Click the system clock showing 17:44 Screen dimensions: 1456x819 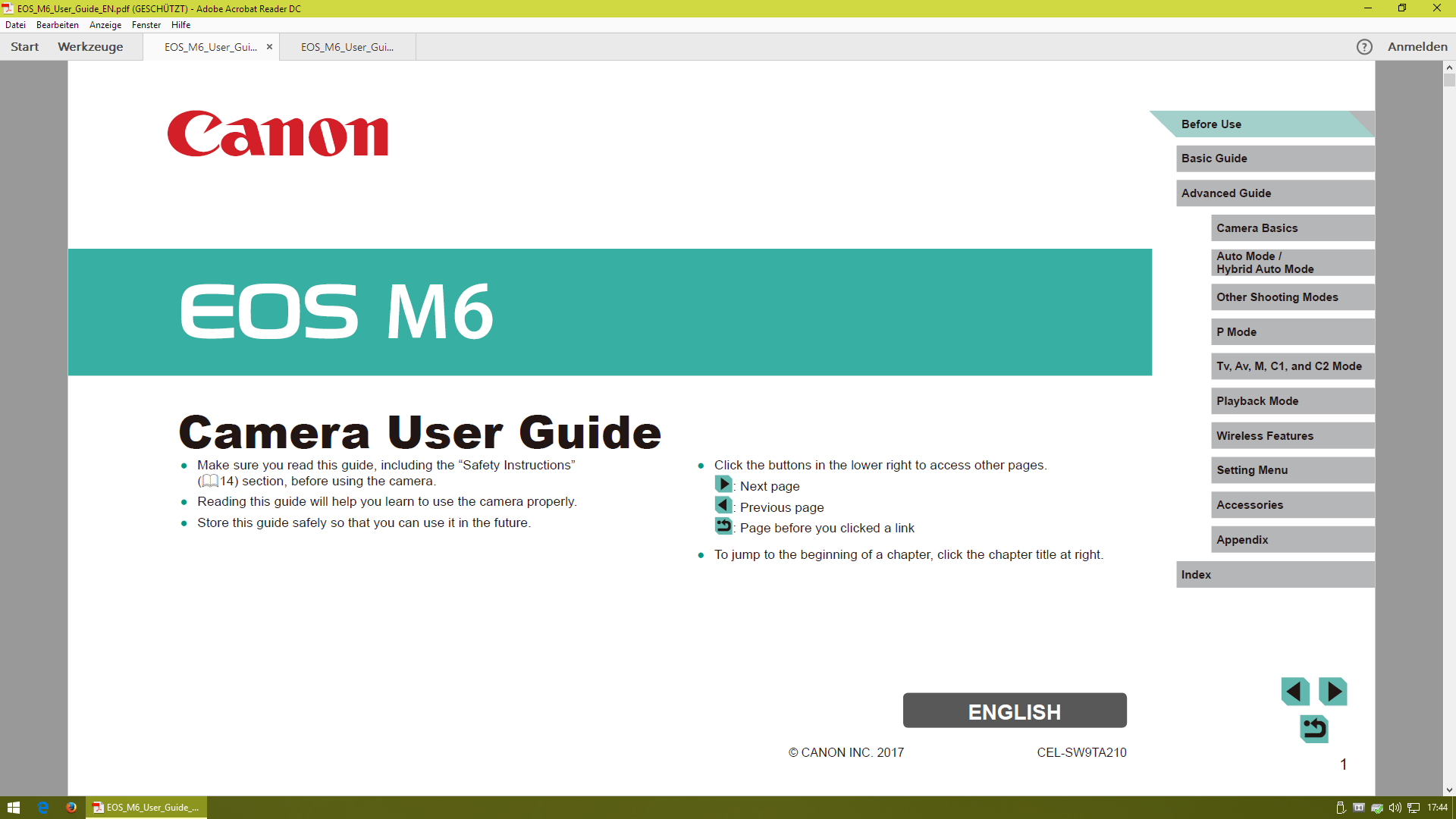[1437, 808]
